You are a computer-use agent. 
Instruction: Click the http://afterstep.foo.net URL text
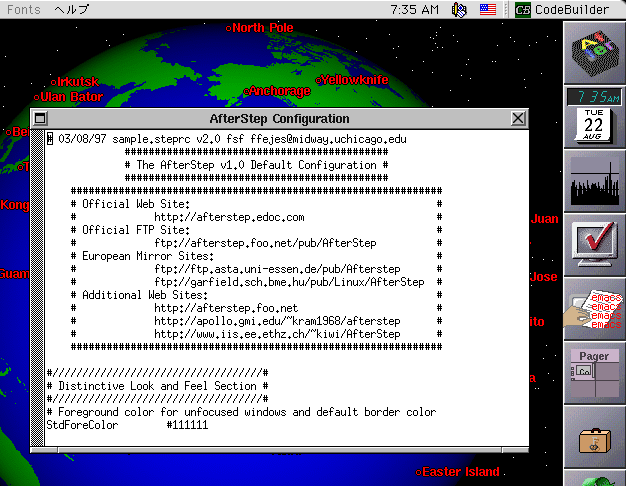[226, 308]
